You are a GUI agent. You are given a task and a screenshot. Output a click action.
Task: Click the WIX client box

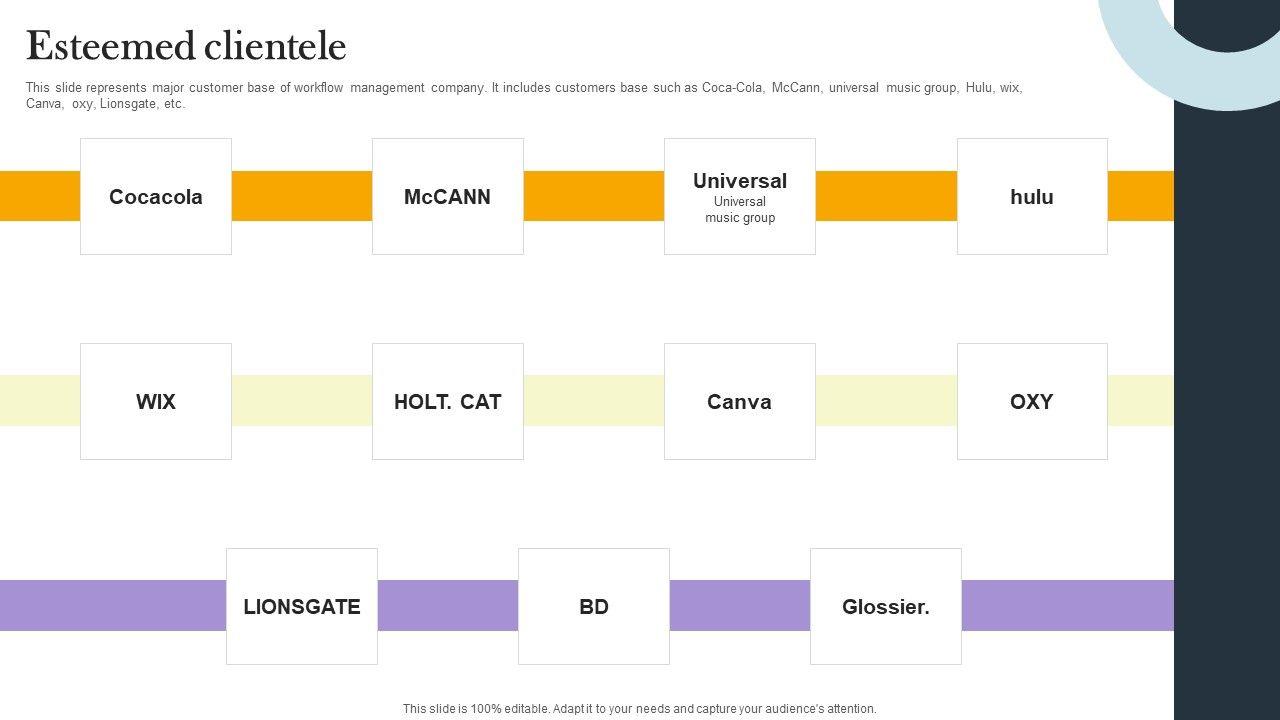(156, 402)
